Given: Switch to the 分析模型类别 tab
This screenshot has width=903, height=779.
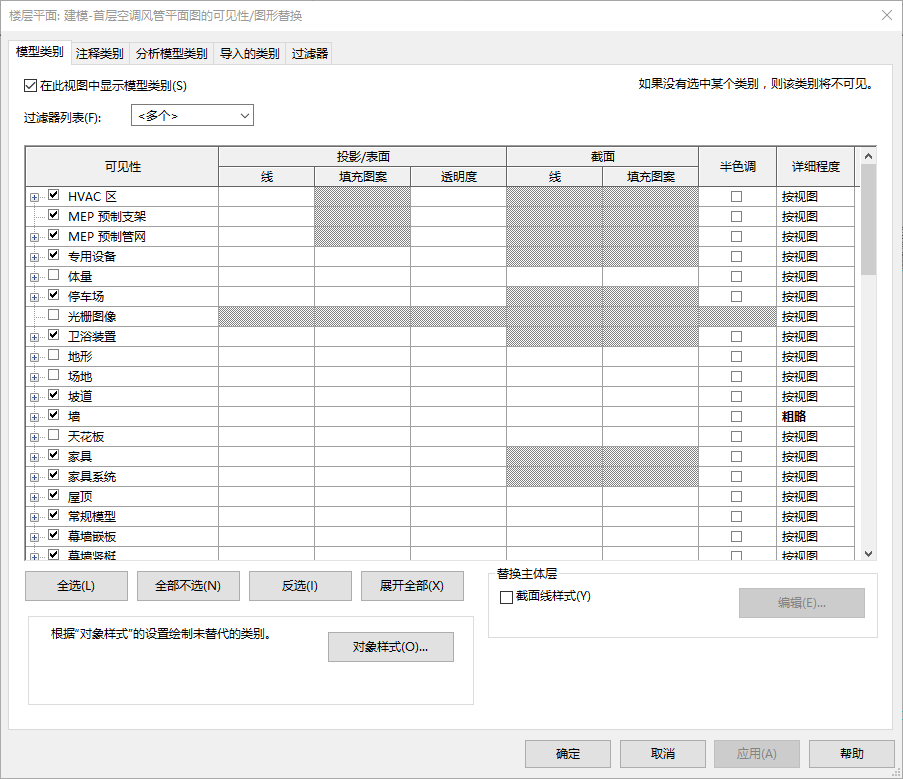Looking at the screenshot, I should 172,54.
